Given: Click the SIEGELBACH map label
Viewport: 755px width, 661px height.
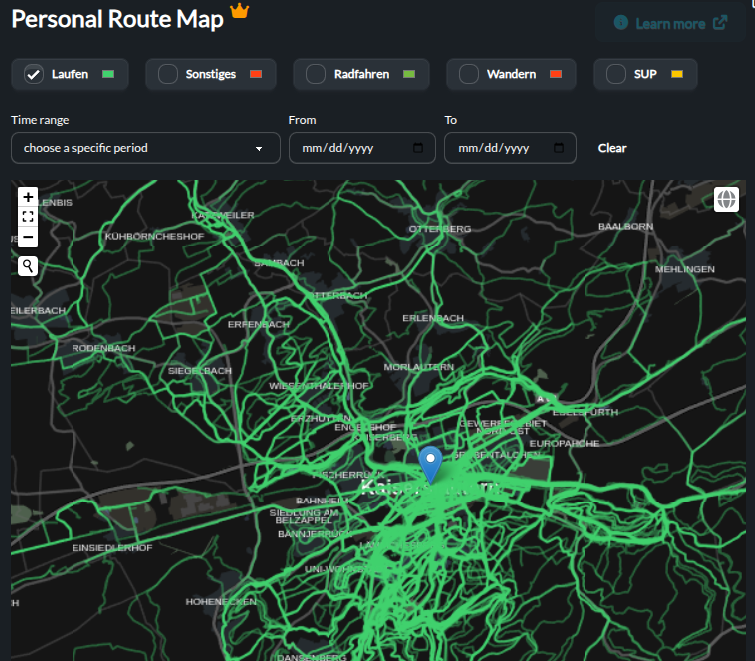Looking at the screenshot, I should (x=199, y=371).
